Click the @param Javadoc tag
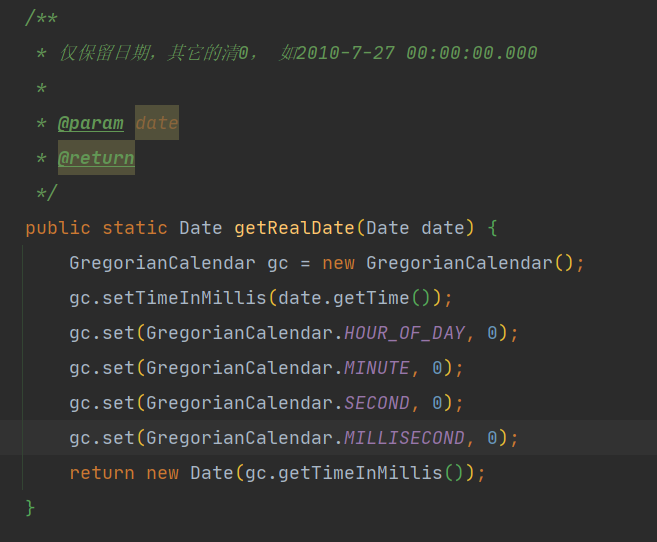 [91, 123]
